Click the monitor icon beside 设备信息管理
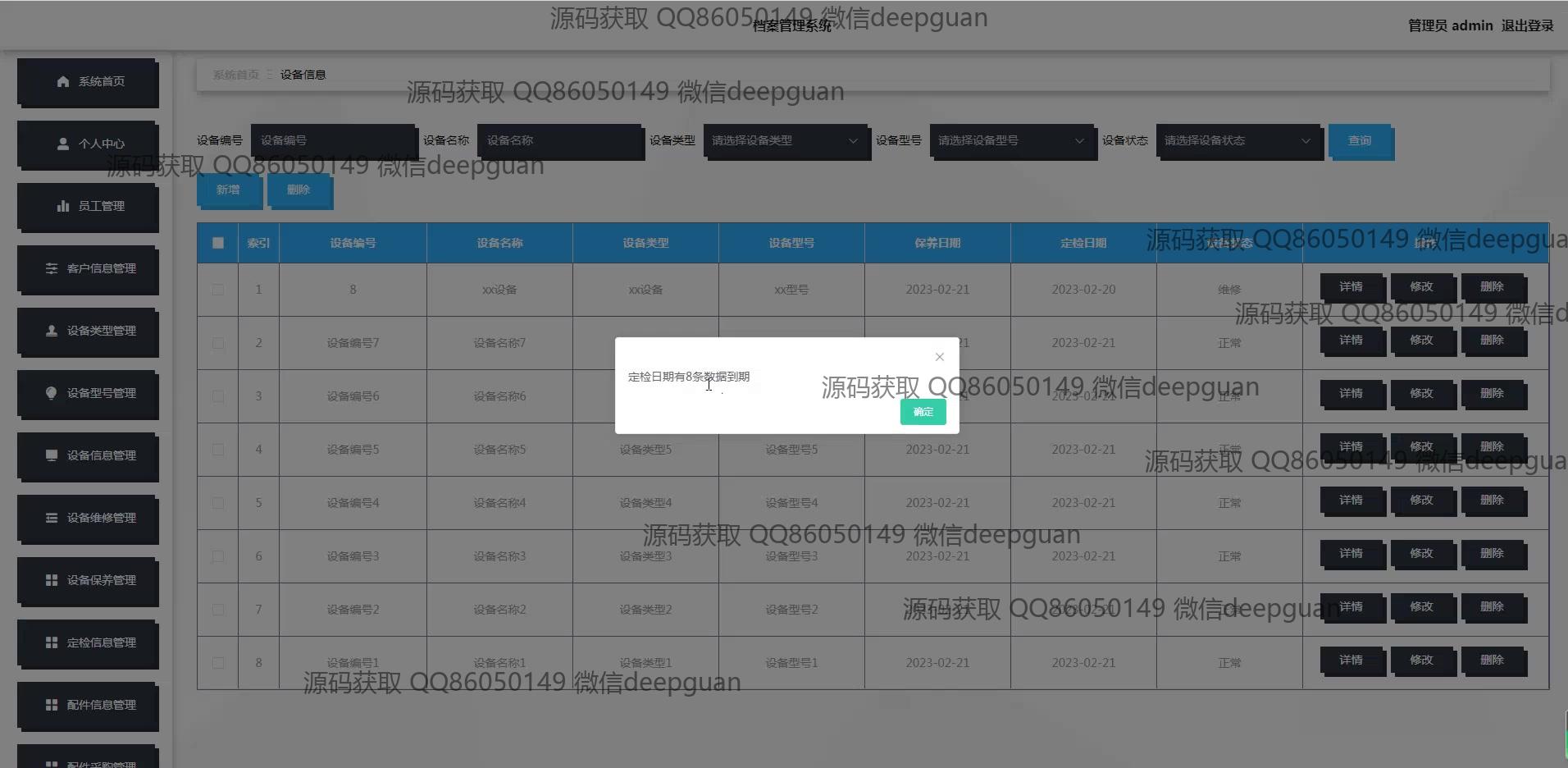Viewport: 1568px width, 768px height. [x=52, y=455]
